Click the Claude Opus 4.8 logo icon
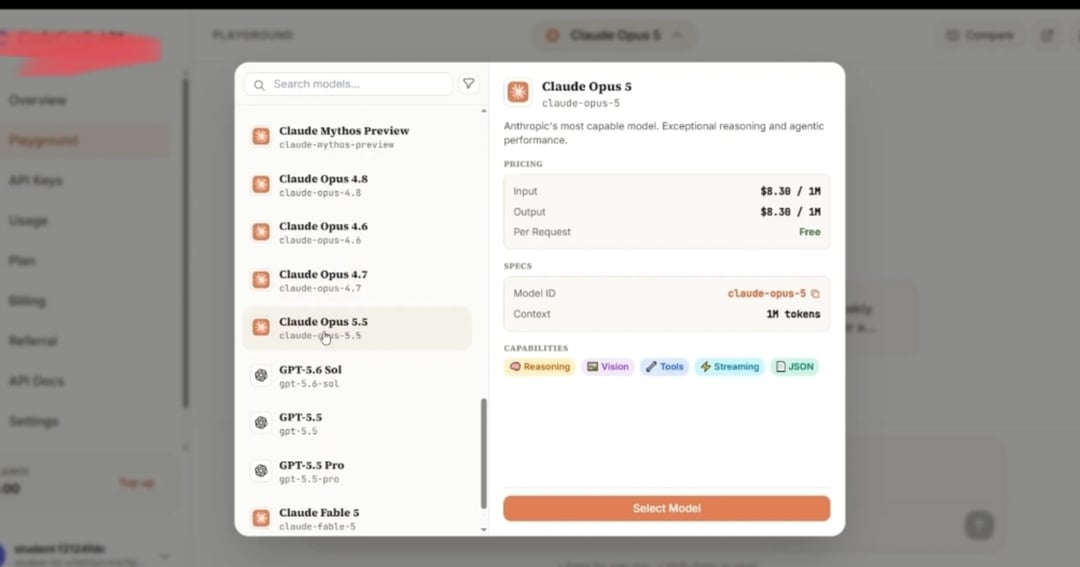Viewport: 1080px width, 567px height. pyautogui.click(x=261, y=184)
